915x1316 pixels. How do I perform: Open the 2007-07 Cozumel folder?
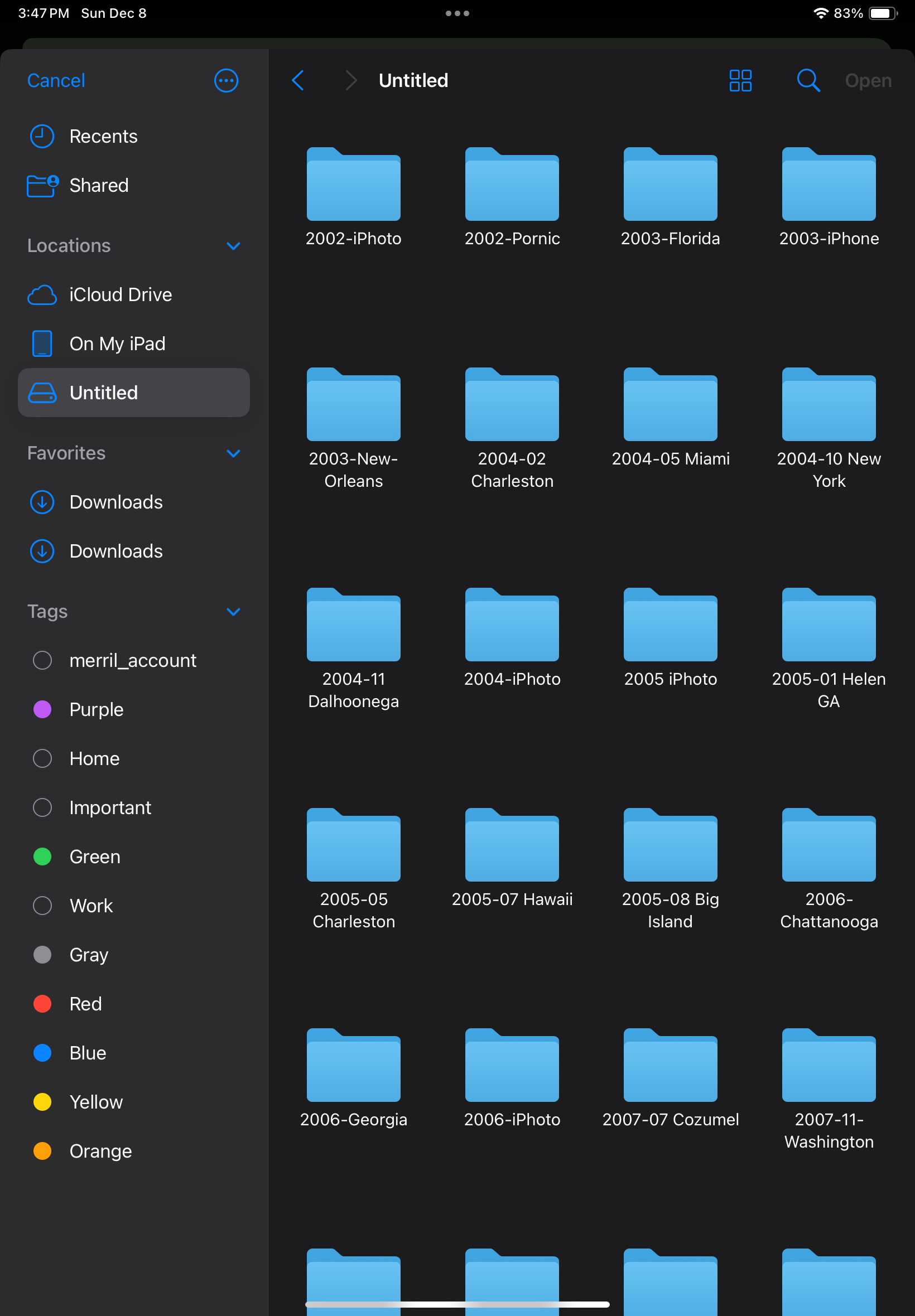pyautogui.click(x=670, y=1066)
